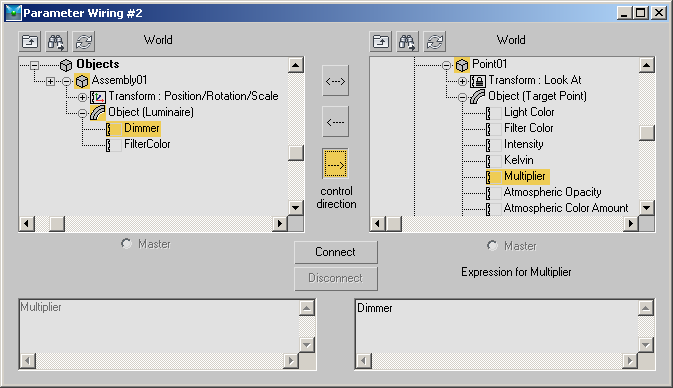The height and width of the screenshot is (388, 673).
Task: Toggle highlighted right-pointing control direction arrow
Action: tap(335, 164)
